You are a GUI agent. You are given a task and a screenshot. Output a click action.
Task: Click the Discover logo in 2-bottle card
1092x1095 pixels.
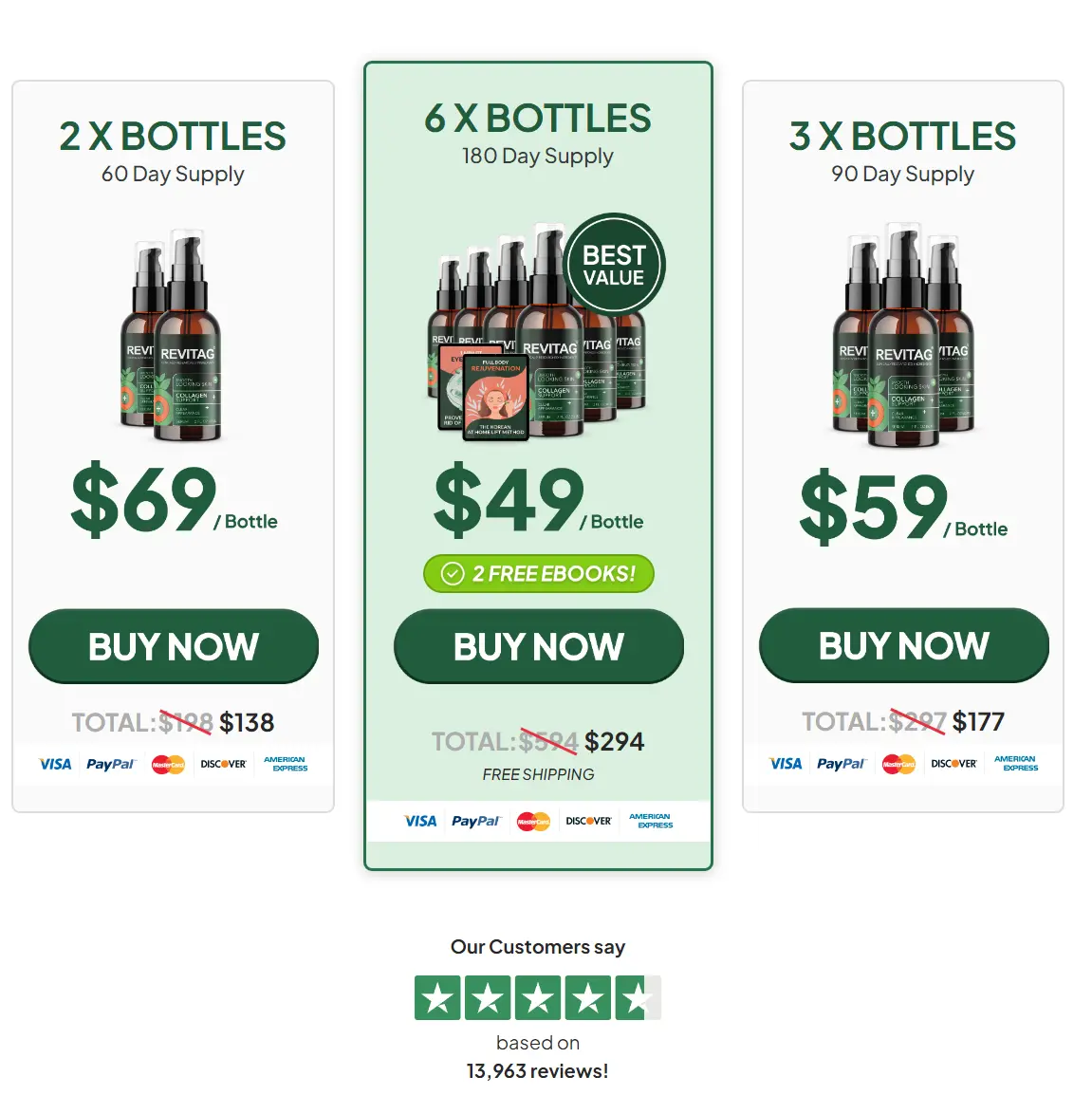click(223, 764)
